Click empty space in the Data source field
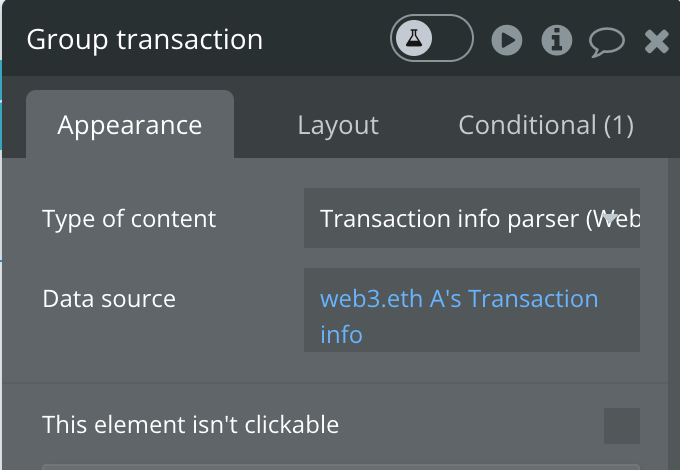The height and width of the screenshot is (470, 680). point(499,335)
